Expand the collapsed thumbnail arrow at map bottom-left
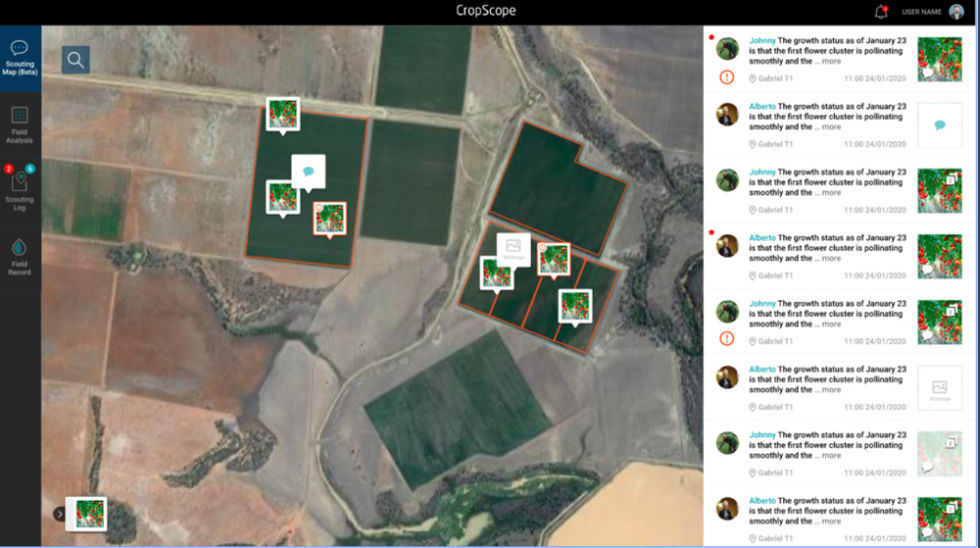This screenshot has height=548, width=980. [59, 514]
